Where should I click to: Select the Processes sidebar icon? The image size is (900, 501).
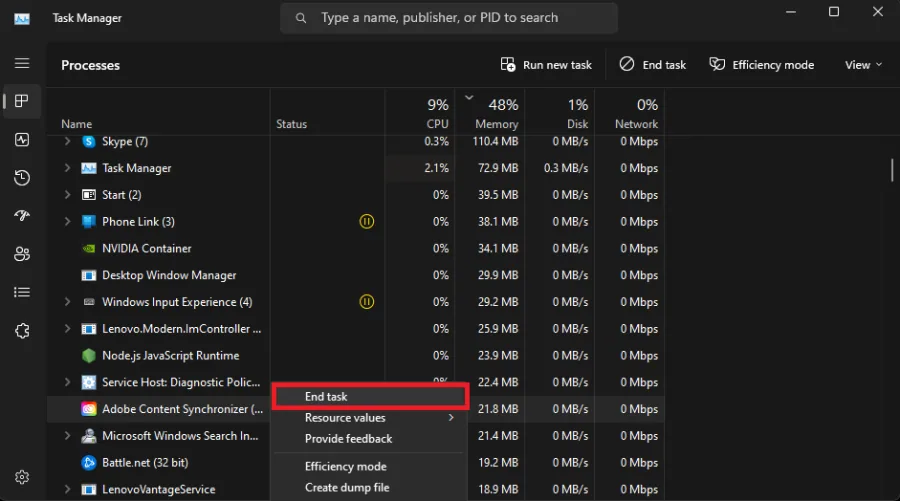22,102
